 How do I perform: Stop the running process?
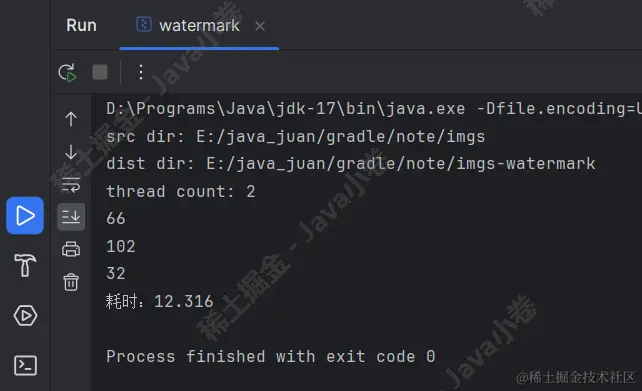[x=100, y=72]
